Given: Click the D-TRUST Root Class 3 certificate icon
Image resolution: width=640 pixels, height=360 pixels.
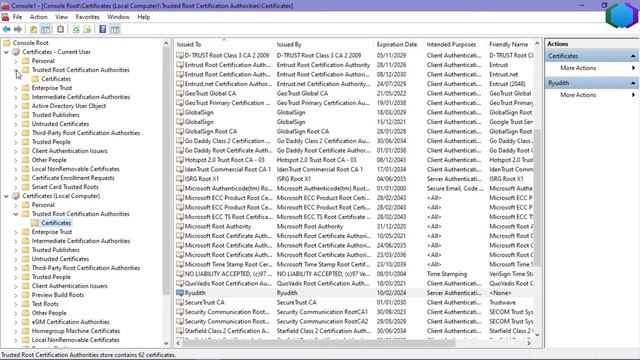Looking at the screenshot, I should 180,56.
